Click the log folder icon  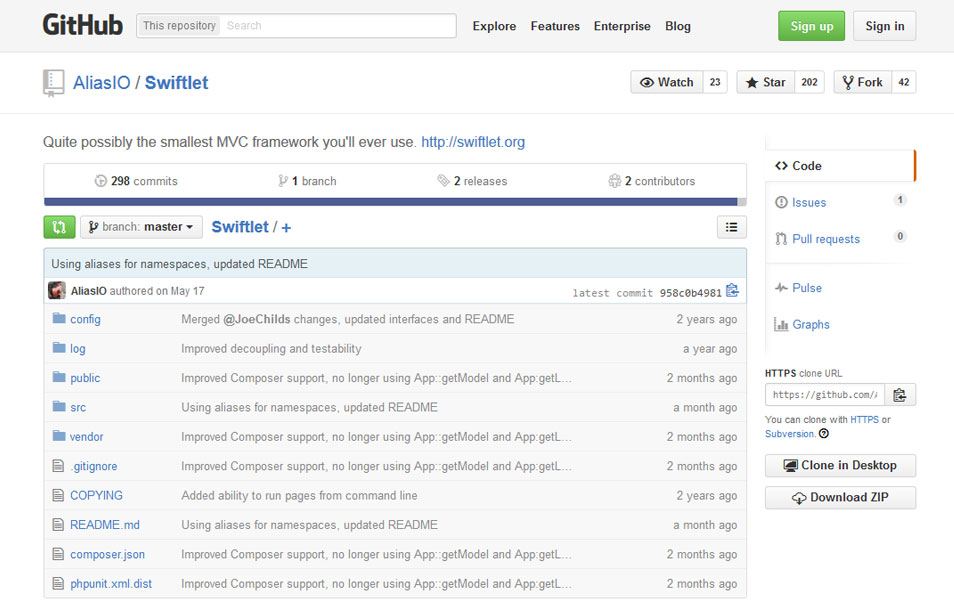click(x=59, y=347)
